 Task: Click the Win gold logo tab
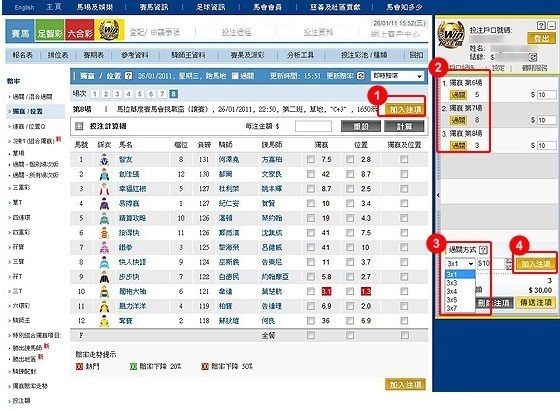(109, 31)
